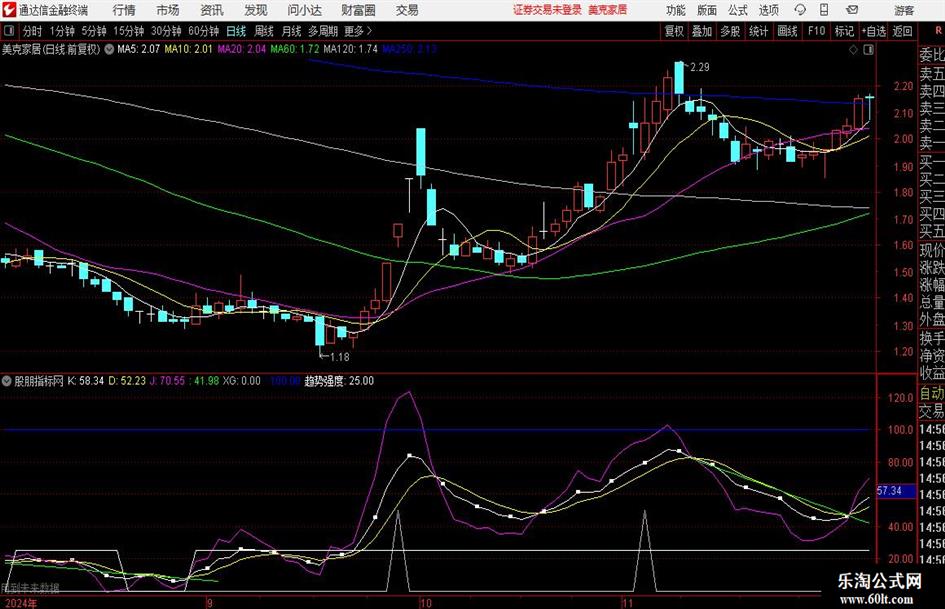This screenshot has height=609, width=945.
Task: Click the MA120: 1.74 label
Action: pyautogui.click(x=350, y=49)
